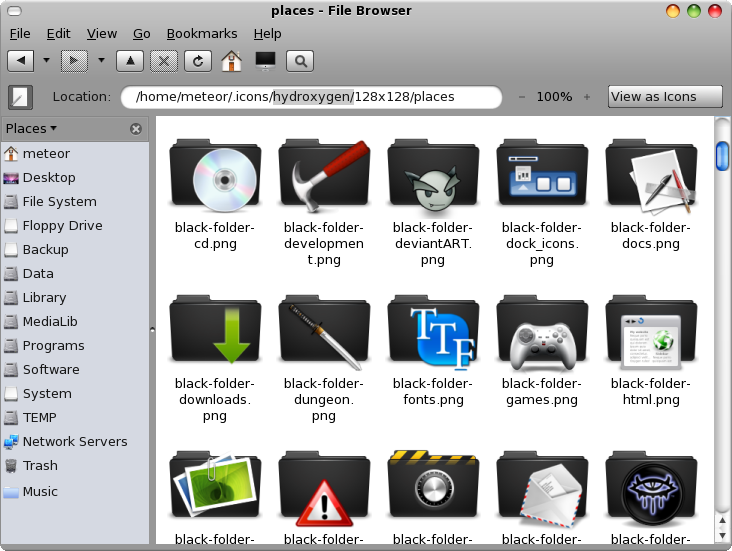Select Software drive in sidebar

tap(75, 369)
